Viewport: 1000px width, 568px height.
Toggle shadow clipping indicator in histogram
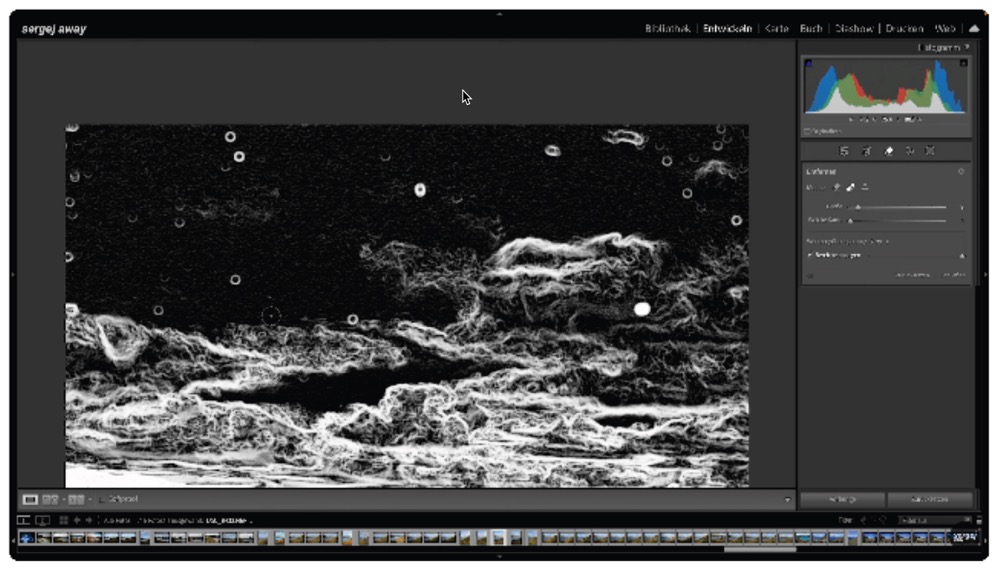pos(809,63)
